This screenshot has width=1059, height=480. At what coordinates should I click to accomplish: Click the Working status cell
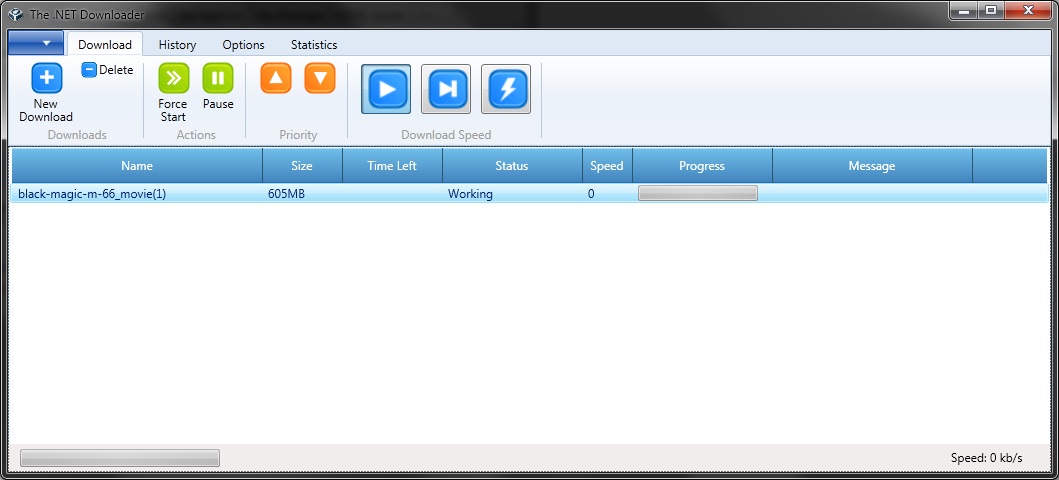point(470,194)
